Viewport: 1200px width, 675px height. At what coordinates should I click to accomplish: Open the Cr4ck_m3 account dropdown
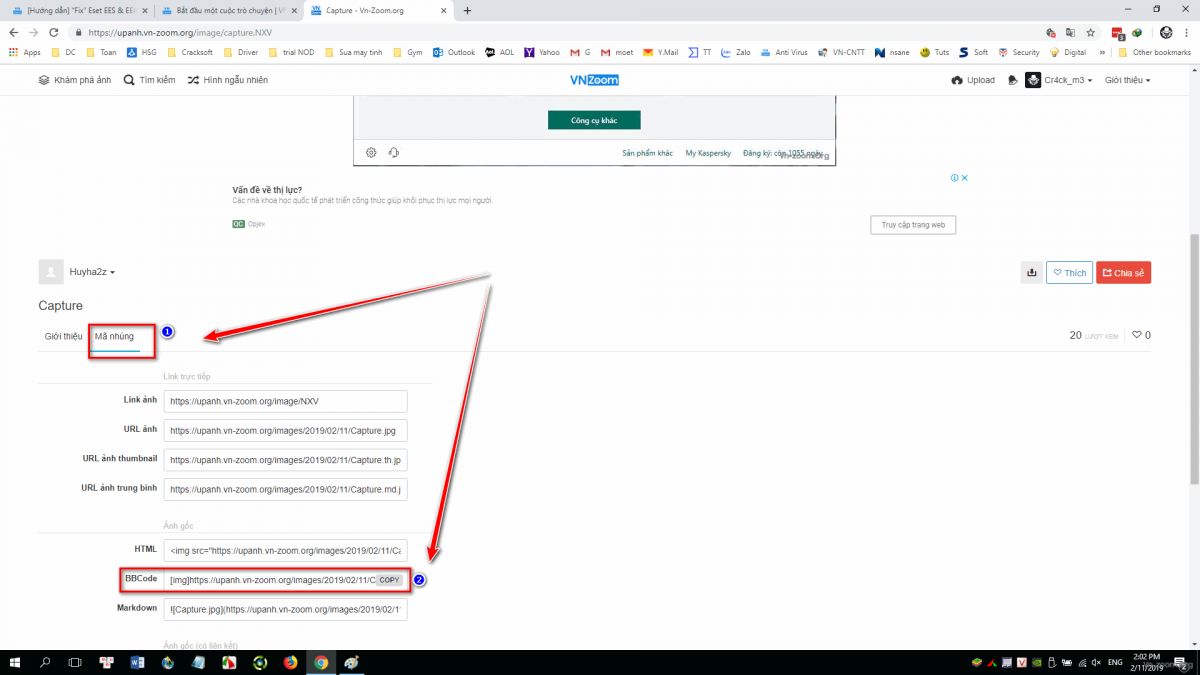[1059, 80]
